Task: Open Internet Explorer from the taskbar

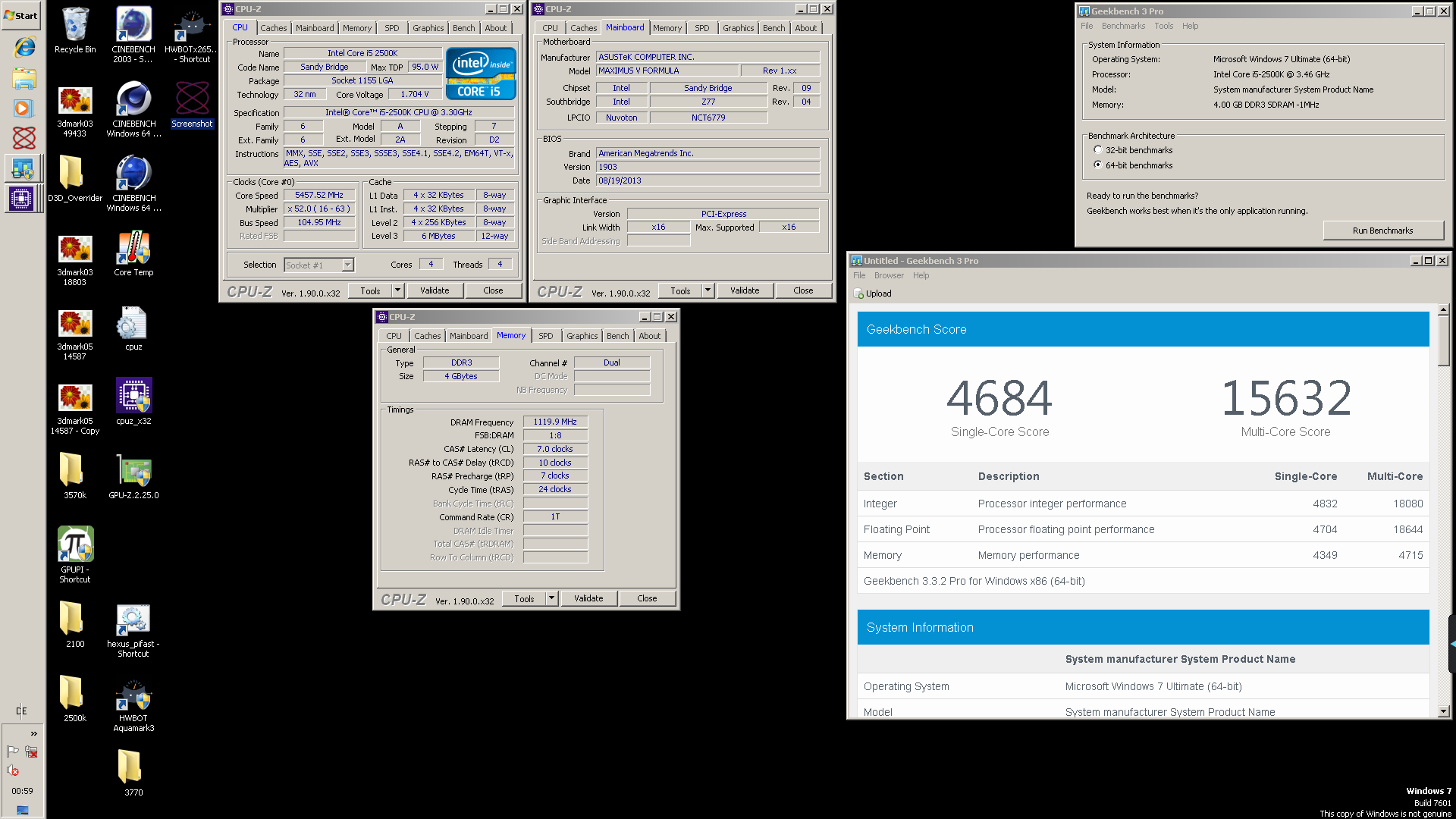Action: (x=24, y=47)
